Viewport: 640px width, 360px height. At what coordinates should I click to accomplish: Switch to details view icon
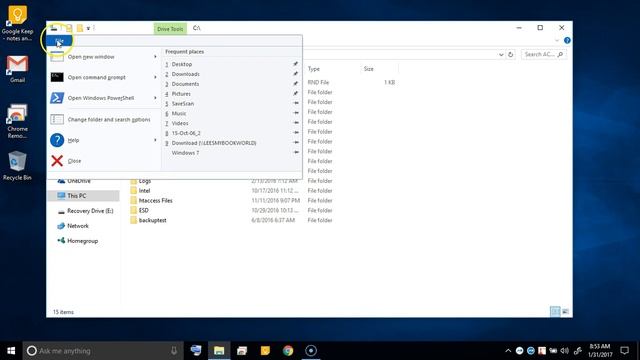[x=555, y=311]
